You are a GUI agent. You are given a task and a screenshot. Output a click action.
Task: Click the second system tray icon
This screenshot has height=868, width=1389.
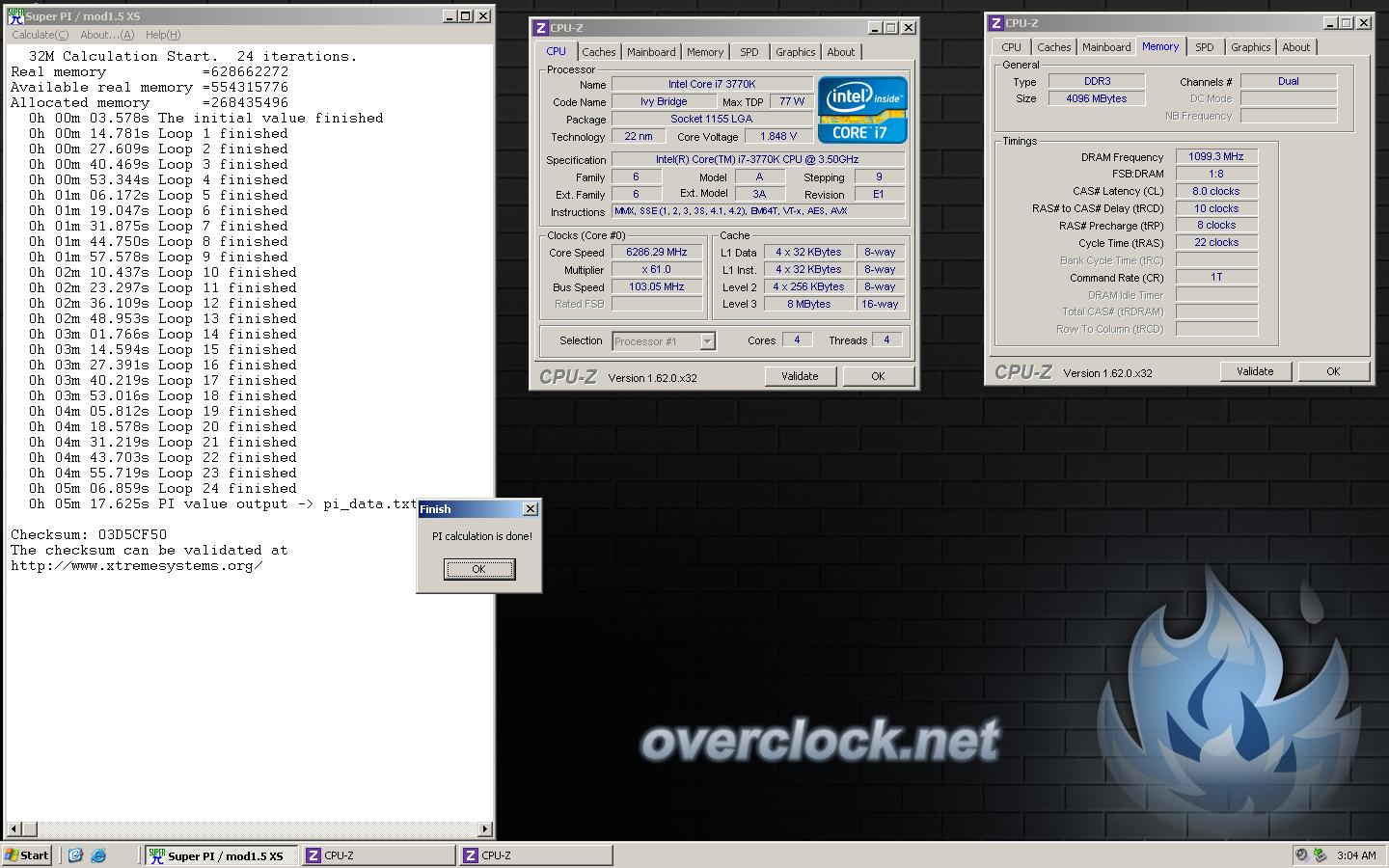(x=1320, y=854)
